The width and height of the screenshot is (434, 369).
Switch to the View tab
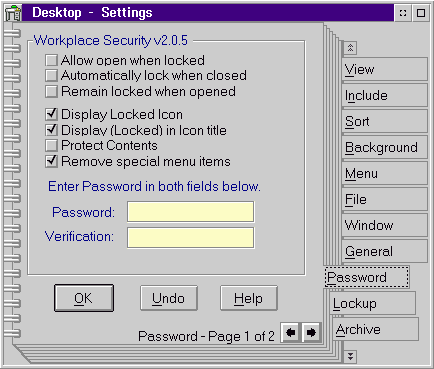pyautogui.click(x=385, y=69)
